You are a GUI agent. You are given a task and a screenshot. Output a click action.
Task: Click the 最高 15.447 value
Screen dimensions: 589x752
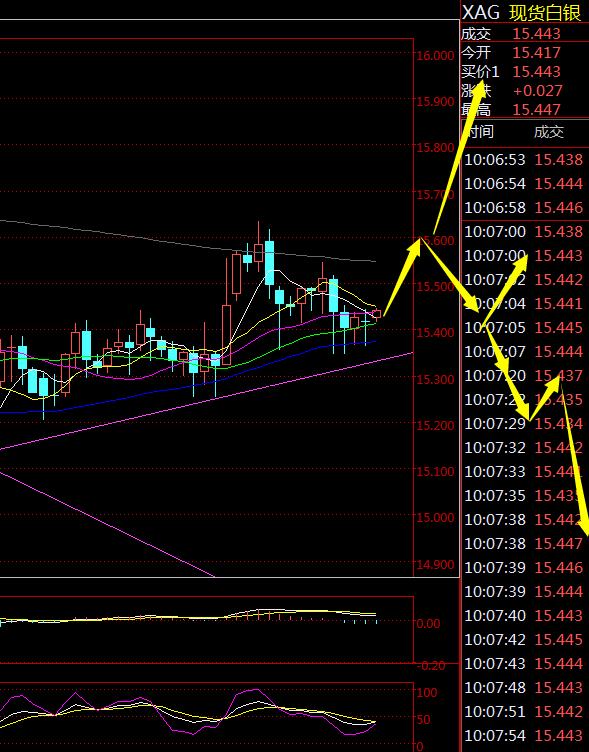[536, 110]
